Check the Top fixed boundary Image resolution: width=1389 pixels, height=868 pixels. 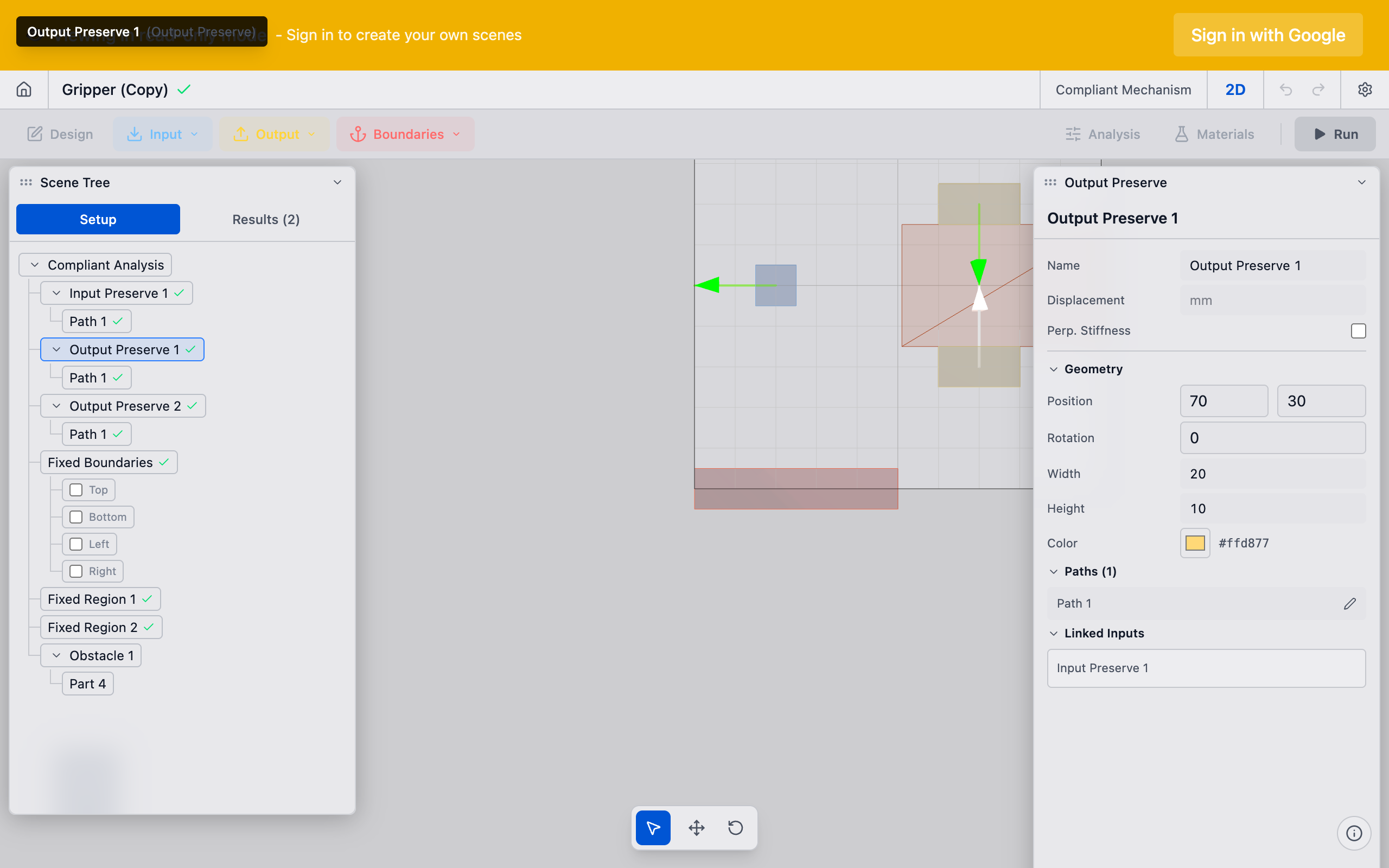[x=76, y=490]
